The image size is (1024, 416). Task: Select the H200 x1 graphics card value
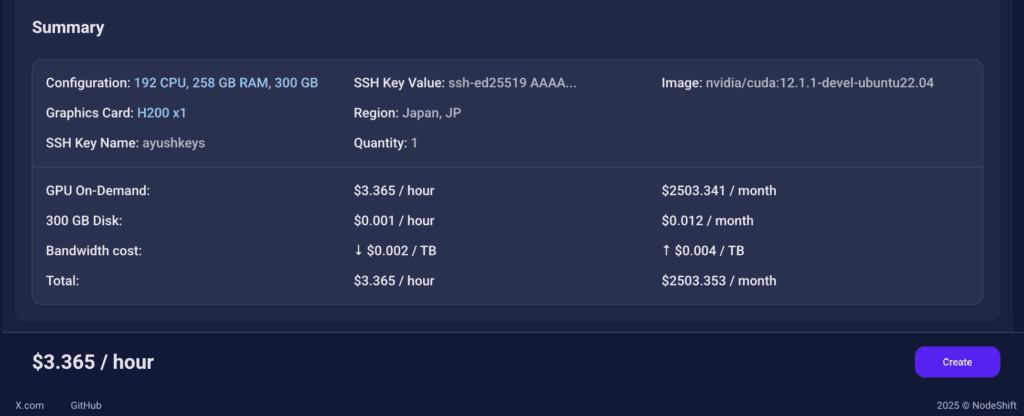click(x=162, y=113)
